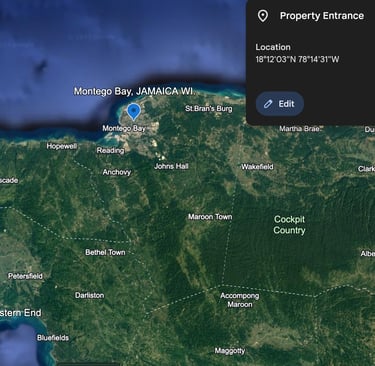Click the Property Entrance title text
Screen dimensions: 375x366
[x=322, y=16]
